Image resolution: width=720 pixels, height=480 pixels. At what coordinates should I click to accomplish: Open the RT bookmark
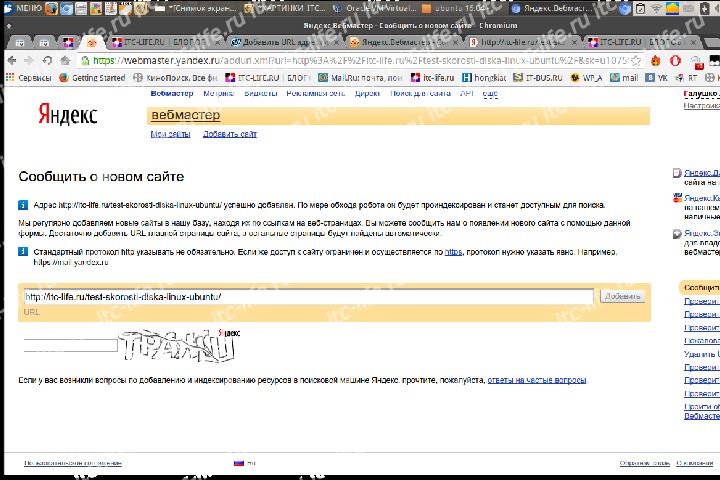click(x=686, y=78)
